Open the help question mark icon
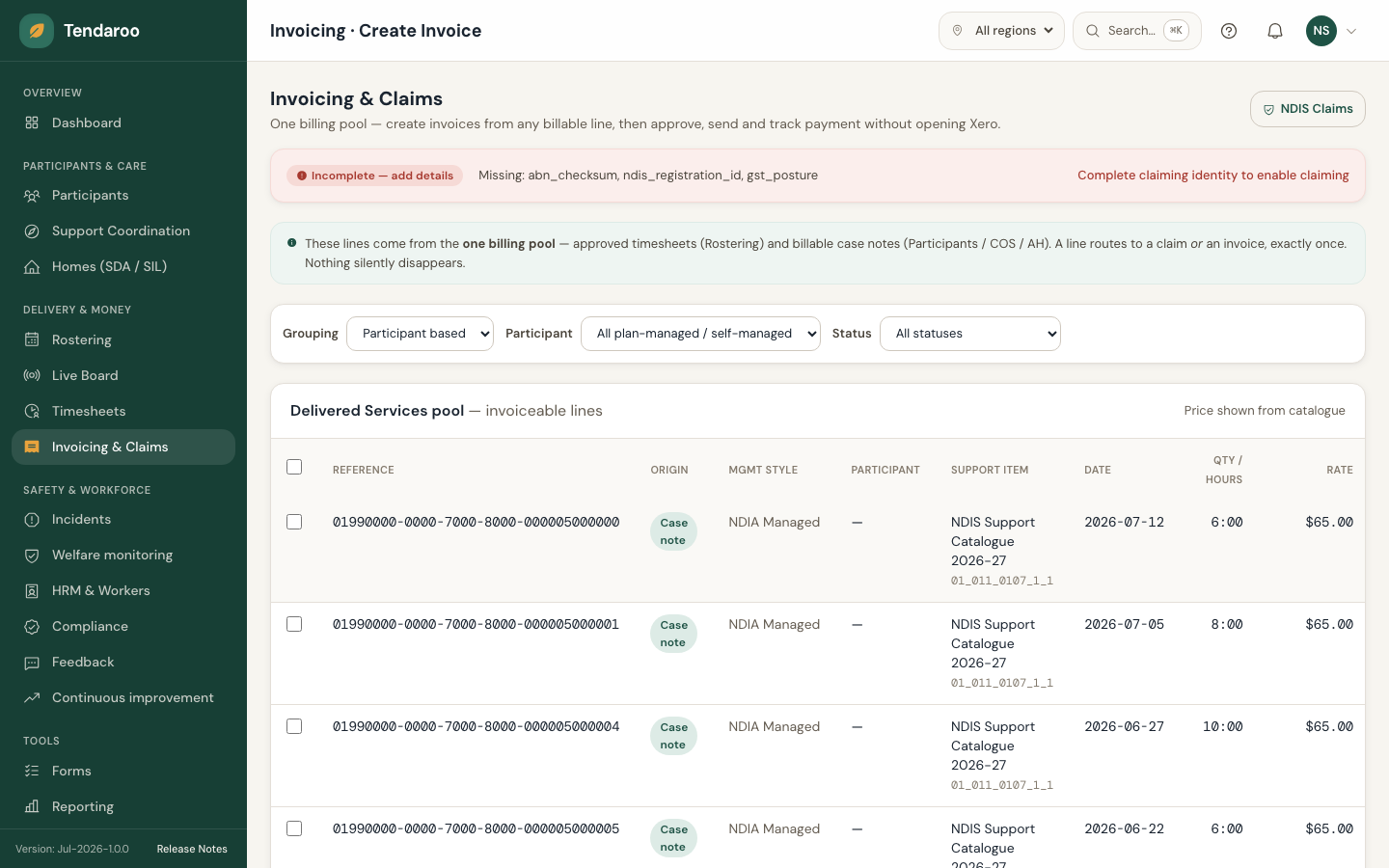1389x868 pixels. click(x=1229, y=31)
